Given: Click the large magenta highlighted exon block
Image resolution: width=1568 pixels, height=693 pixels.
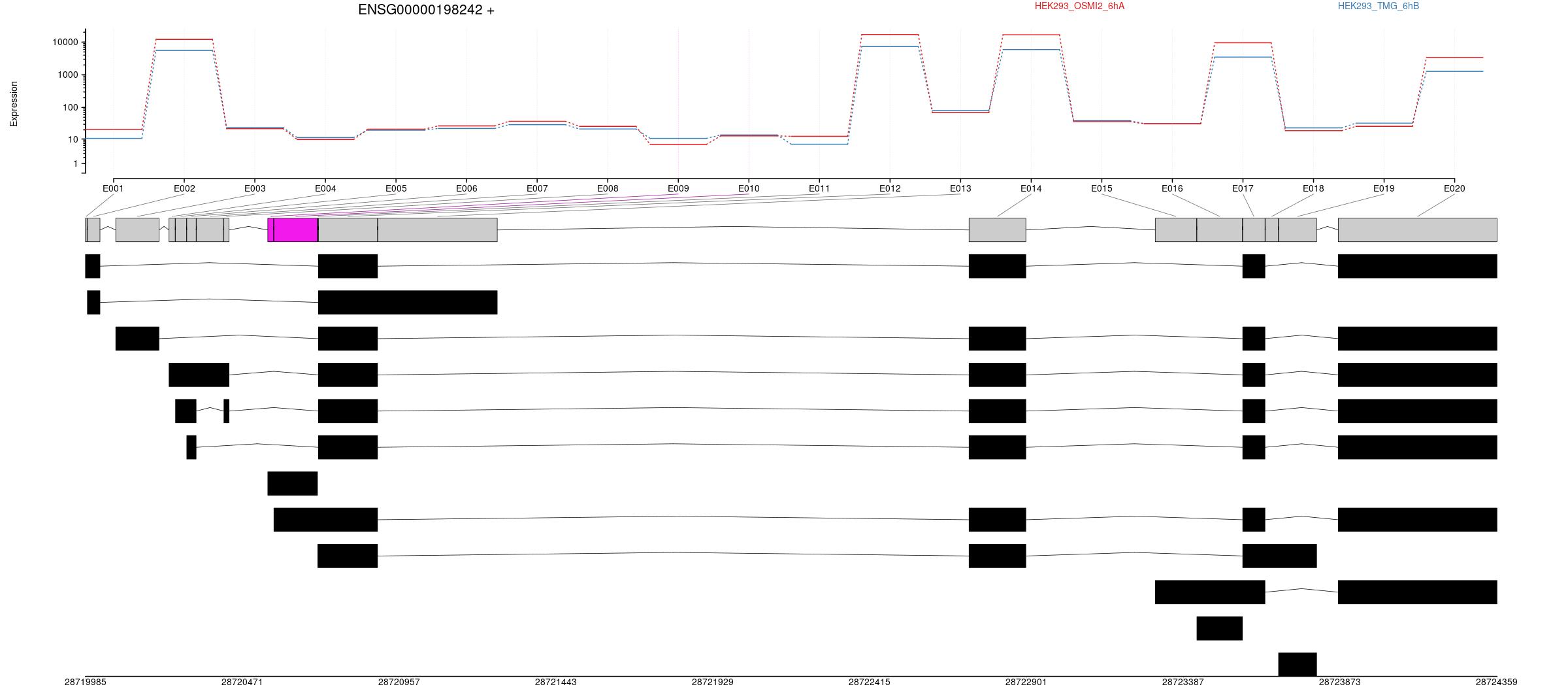Looking at the screenshot, I should (295, 230).
